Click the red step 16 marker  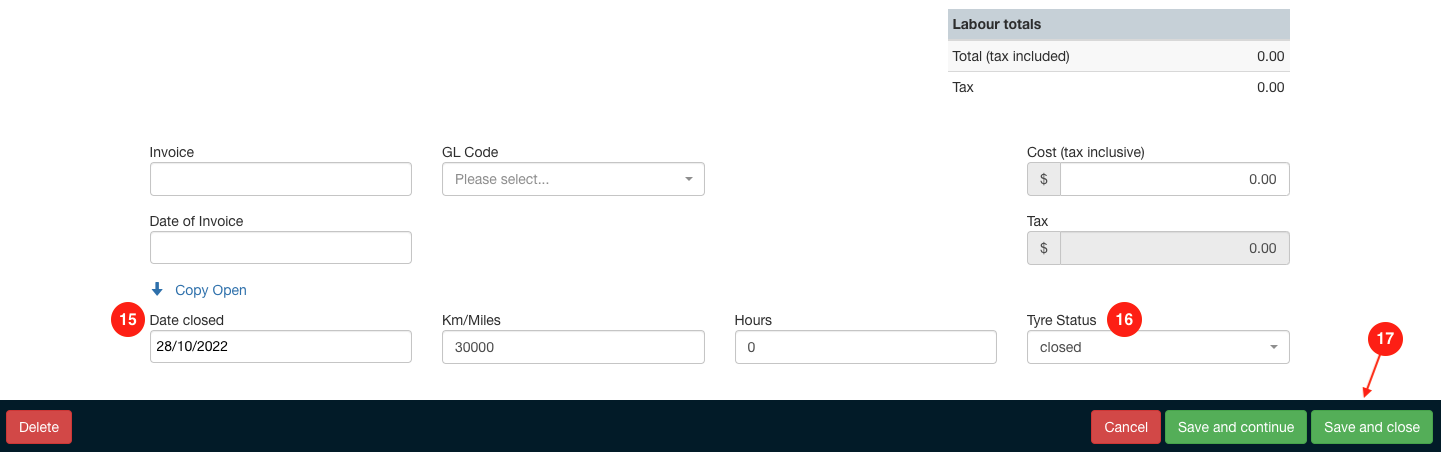click(1124, 320)
